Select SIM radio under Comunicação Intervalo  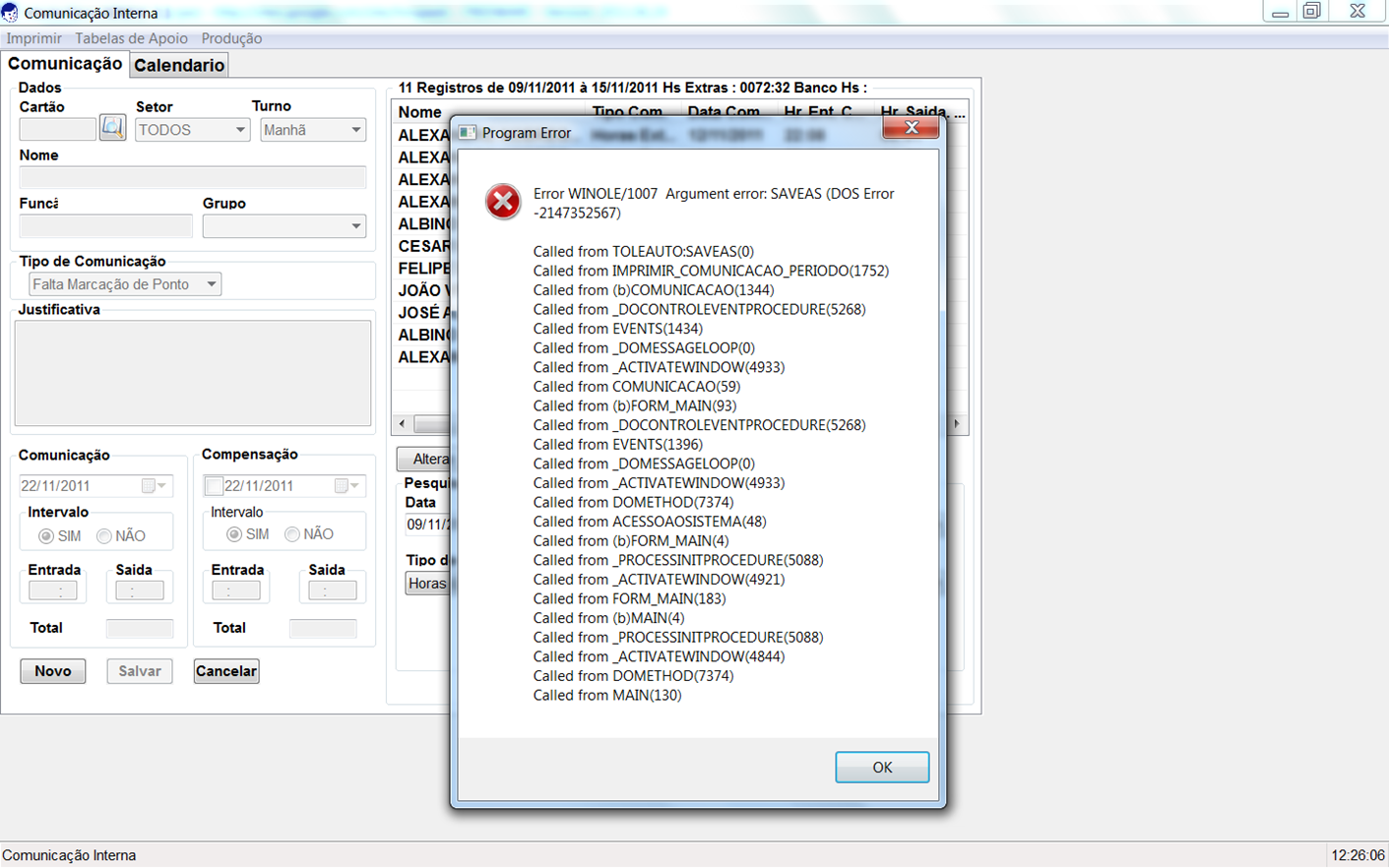[x=46, y=536]
